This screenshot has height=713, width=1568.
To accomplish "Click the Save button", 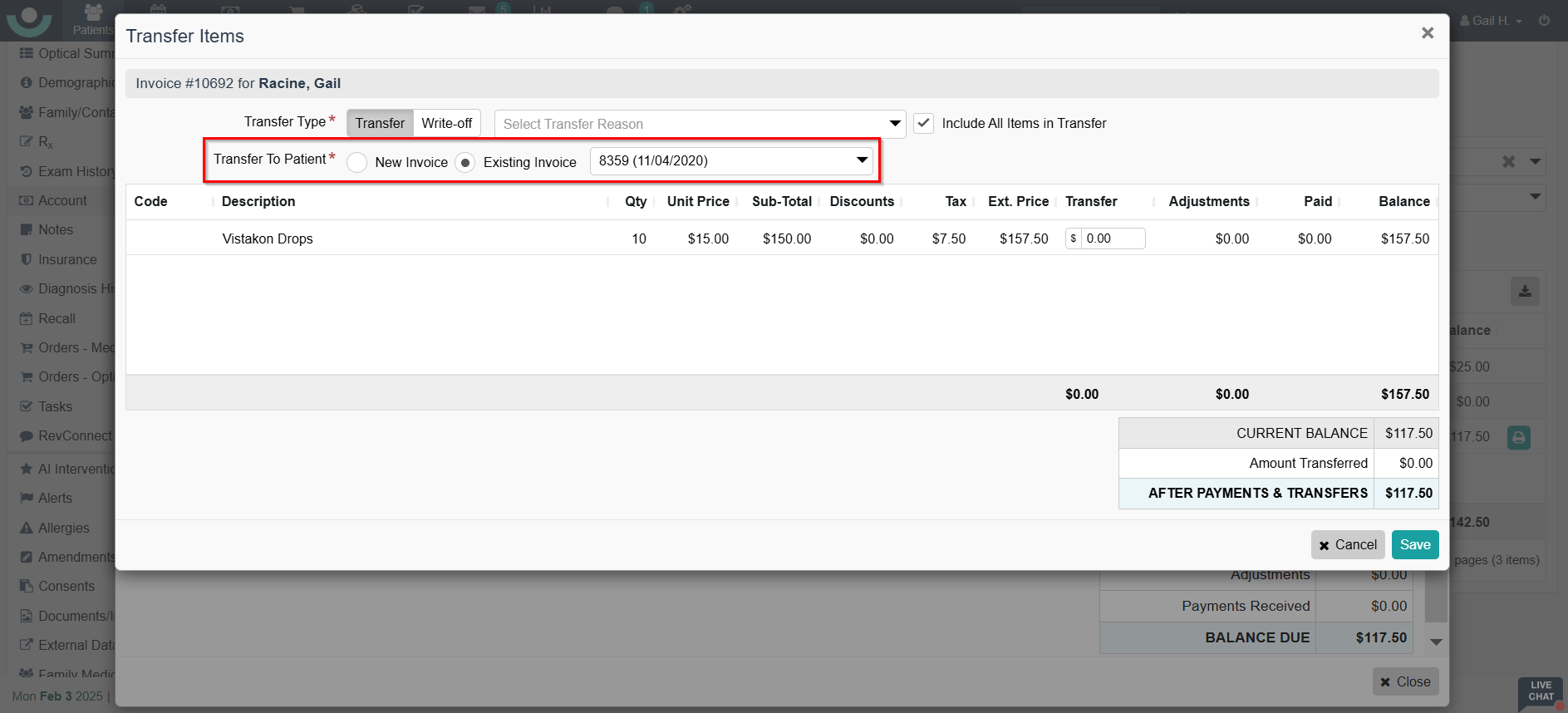I will click(1414, 545).
